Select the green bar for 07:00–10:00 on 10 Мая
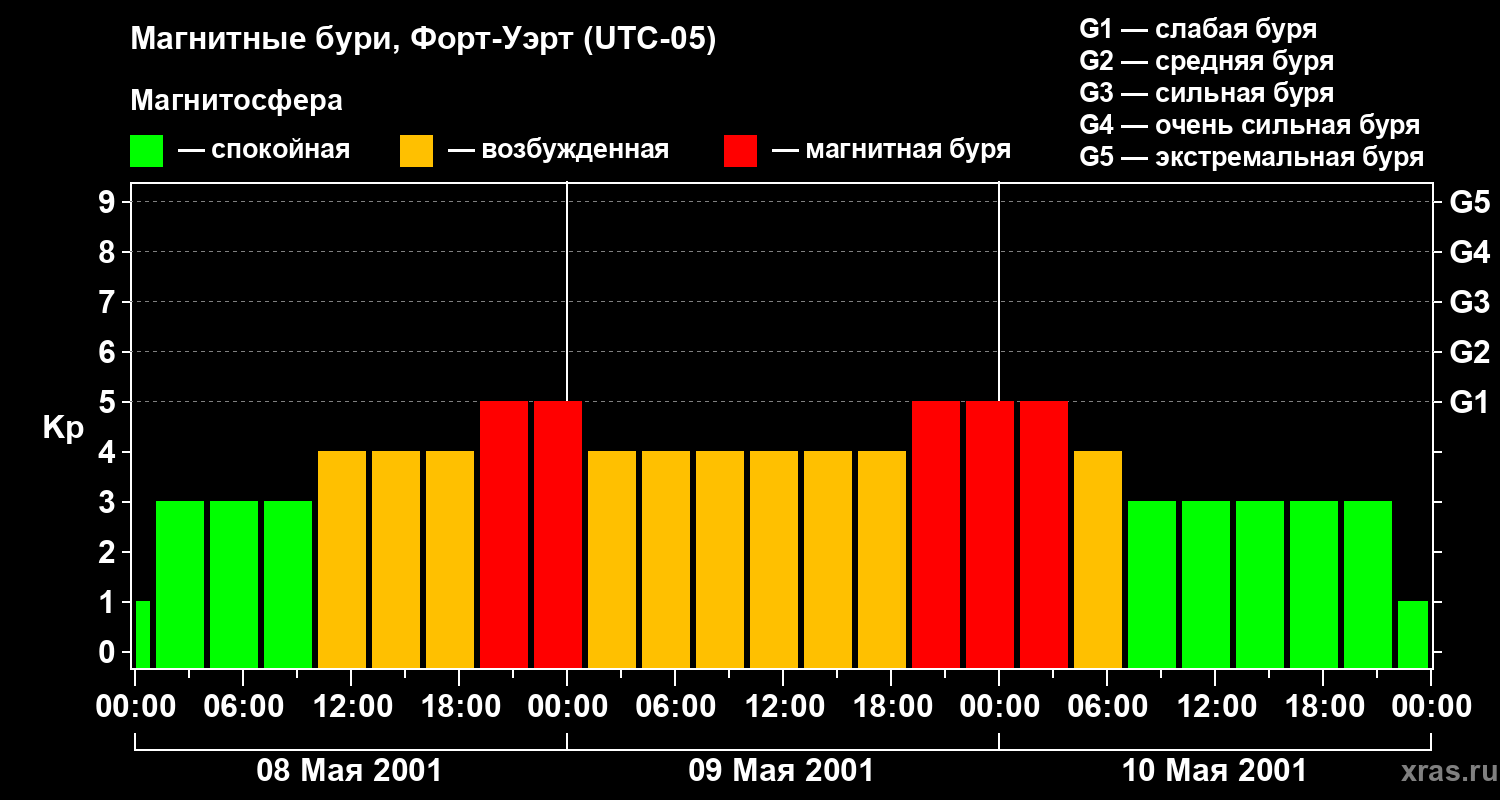Screen dimensions: 1500x800 click(1152, 585)
